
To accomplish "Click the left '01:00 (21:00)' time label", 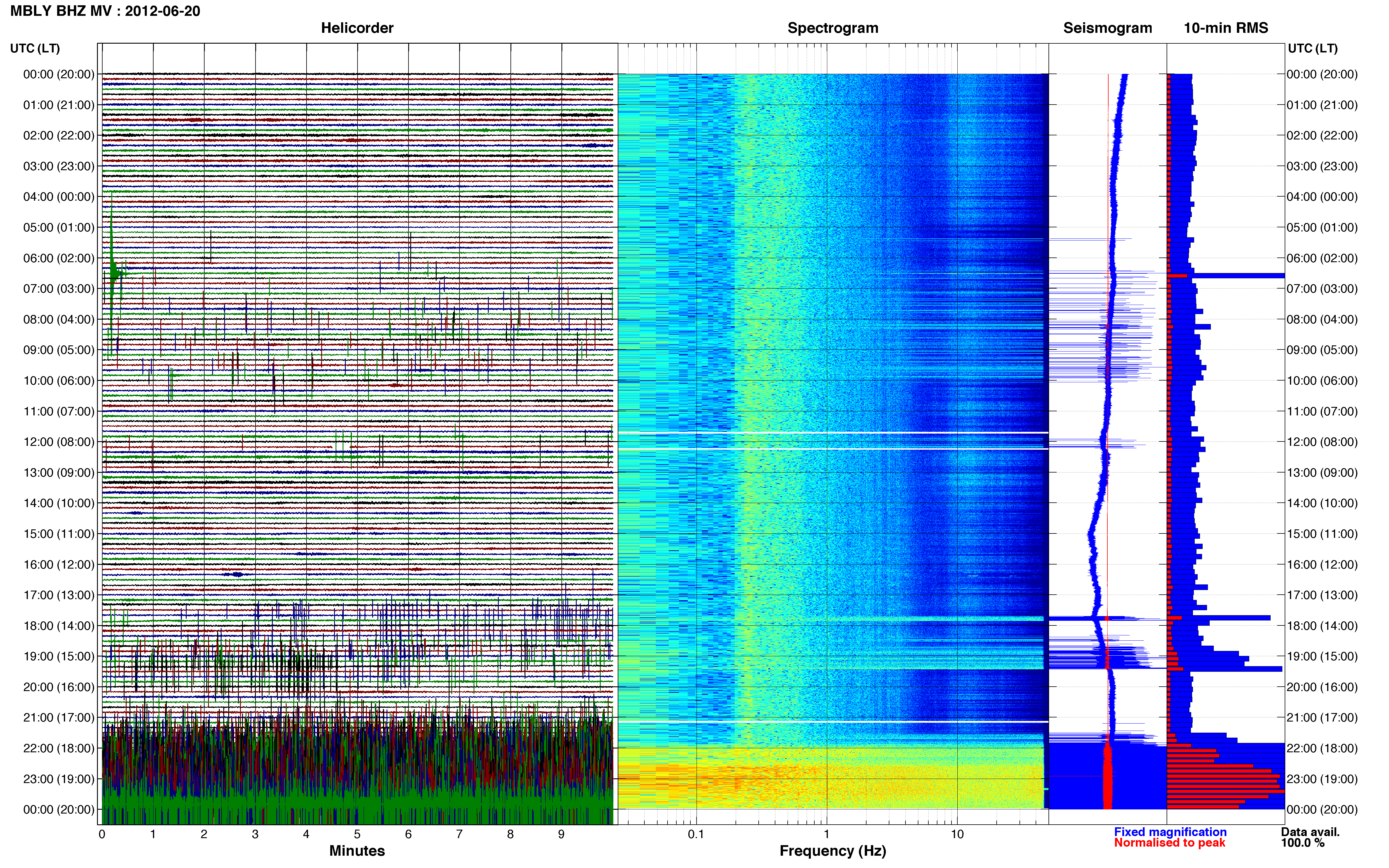I will click(59, 105).
